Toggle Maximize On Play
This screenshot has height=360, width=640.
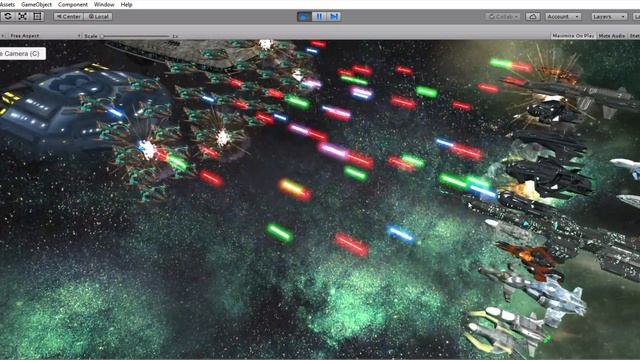tap(573, 36)
